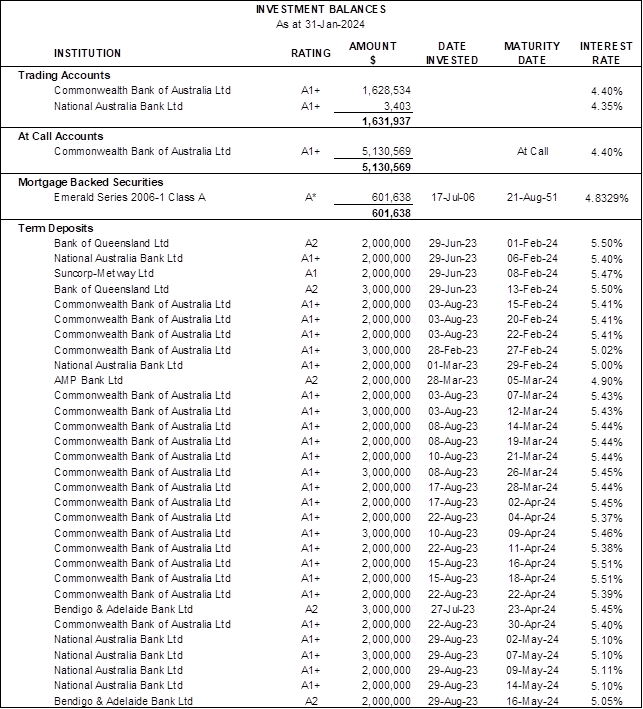Select the 5.46% interest rate
This screenshot has height=709, width=643.
click(606, 533)
